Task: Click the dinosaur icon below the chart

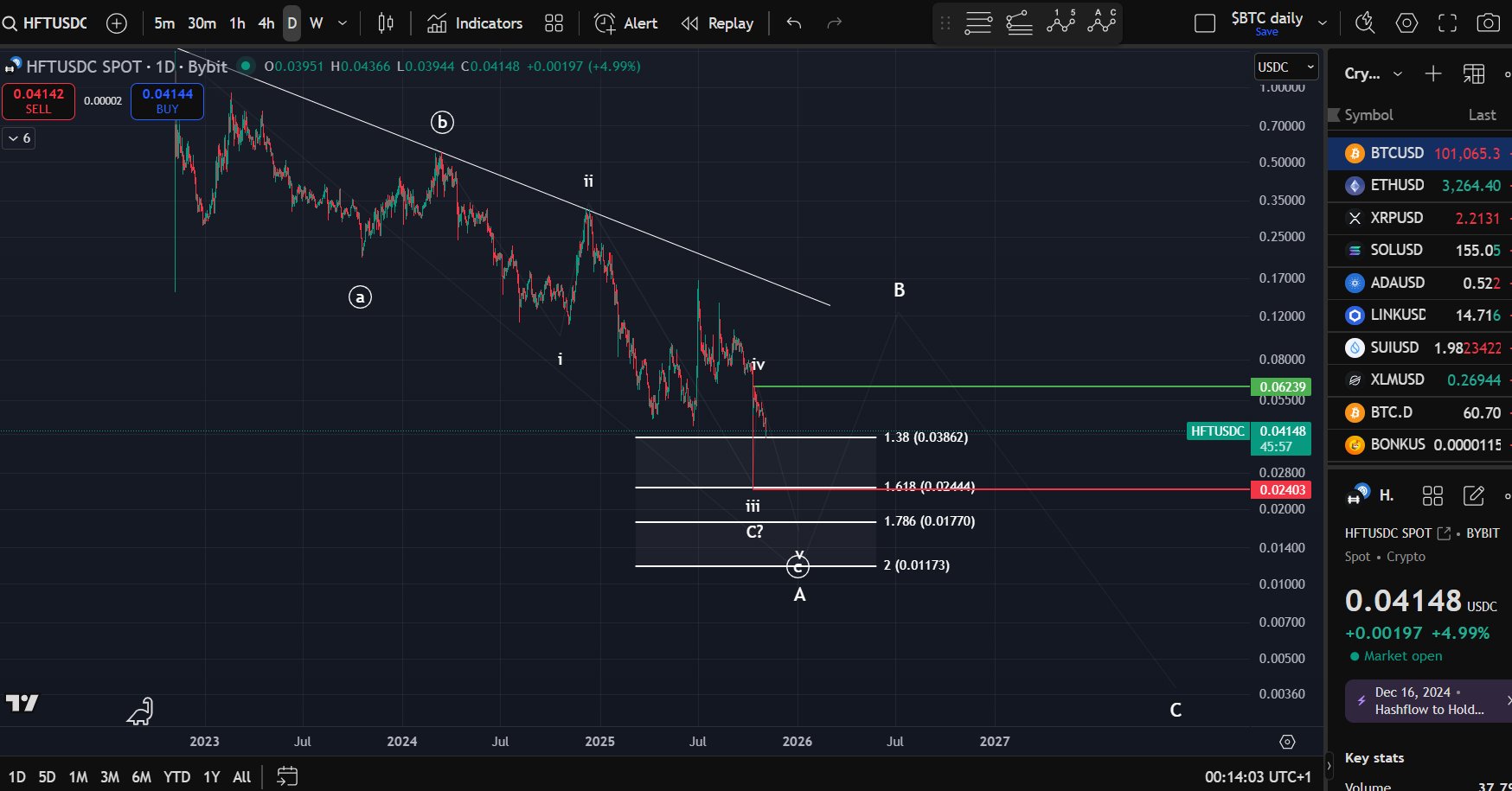Action: tap(140, 711)
